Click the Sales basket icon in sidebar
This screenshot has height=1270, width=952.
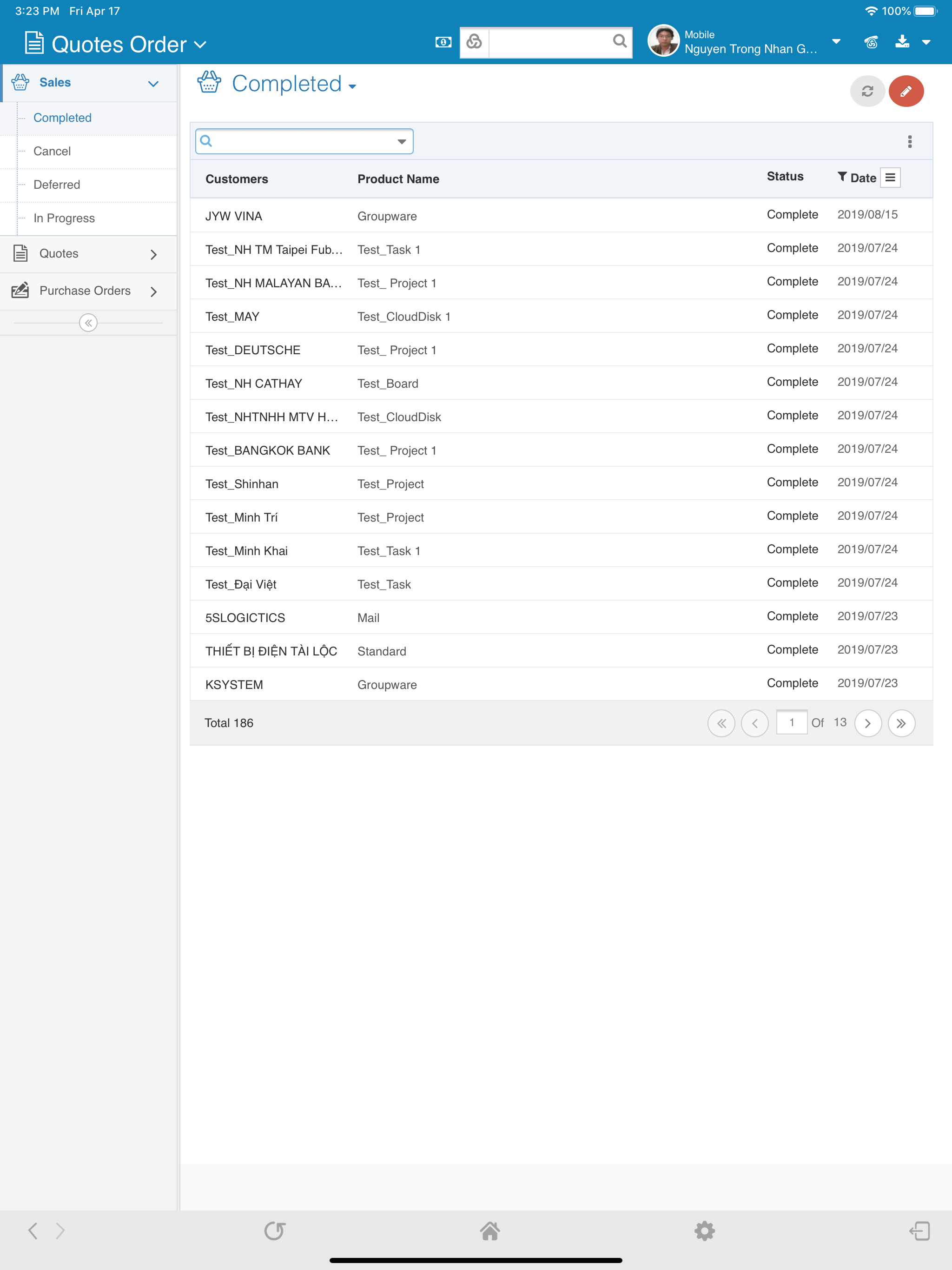20,82
